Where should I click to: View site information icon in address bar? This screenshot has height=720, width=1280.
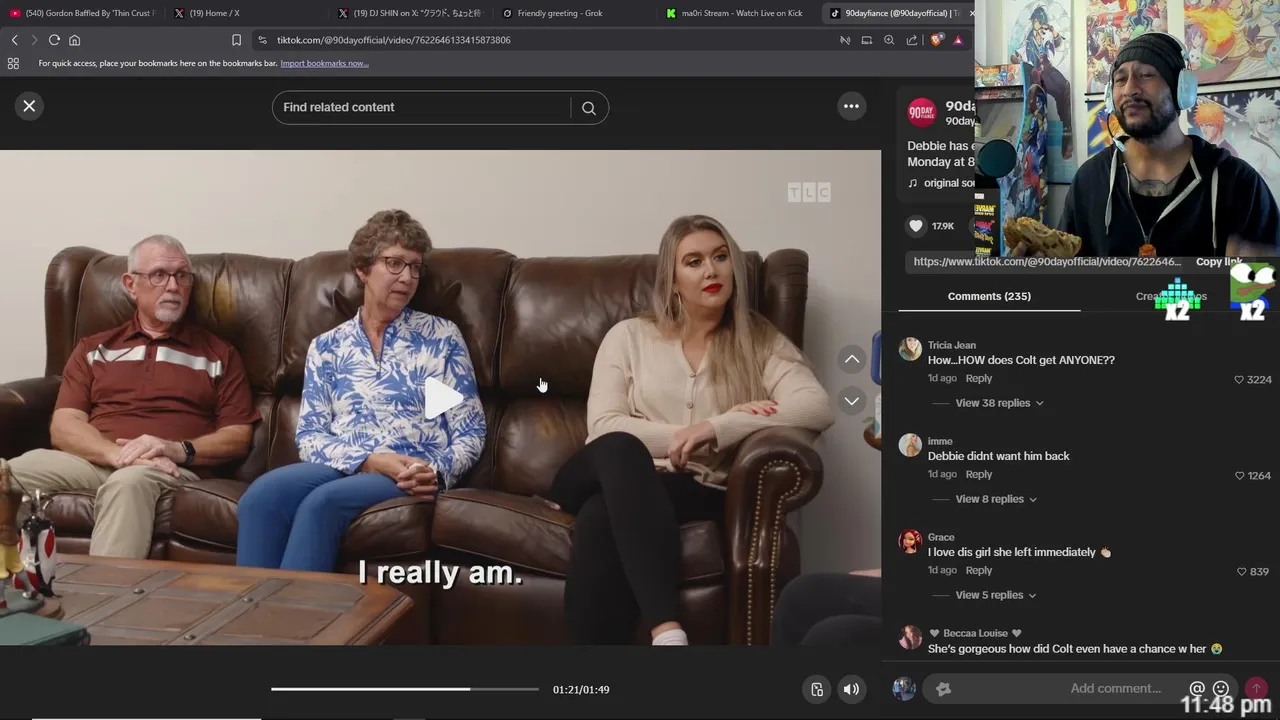click(262, 40)
